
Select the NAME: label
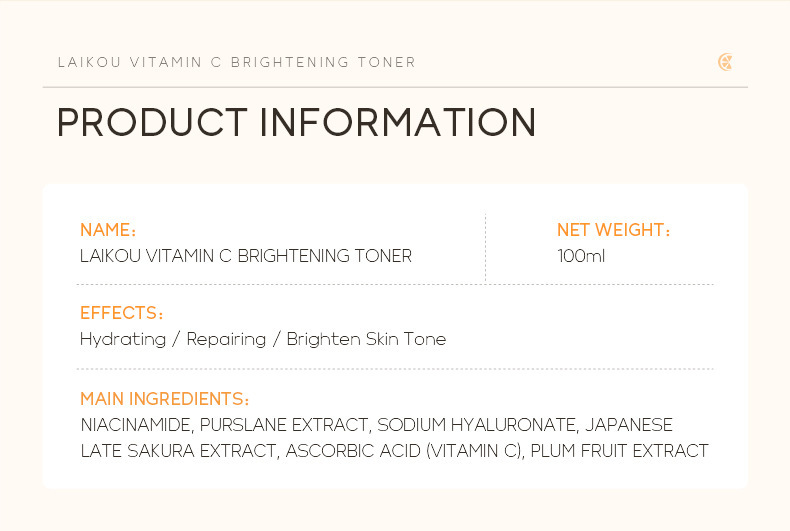[108, 231]
